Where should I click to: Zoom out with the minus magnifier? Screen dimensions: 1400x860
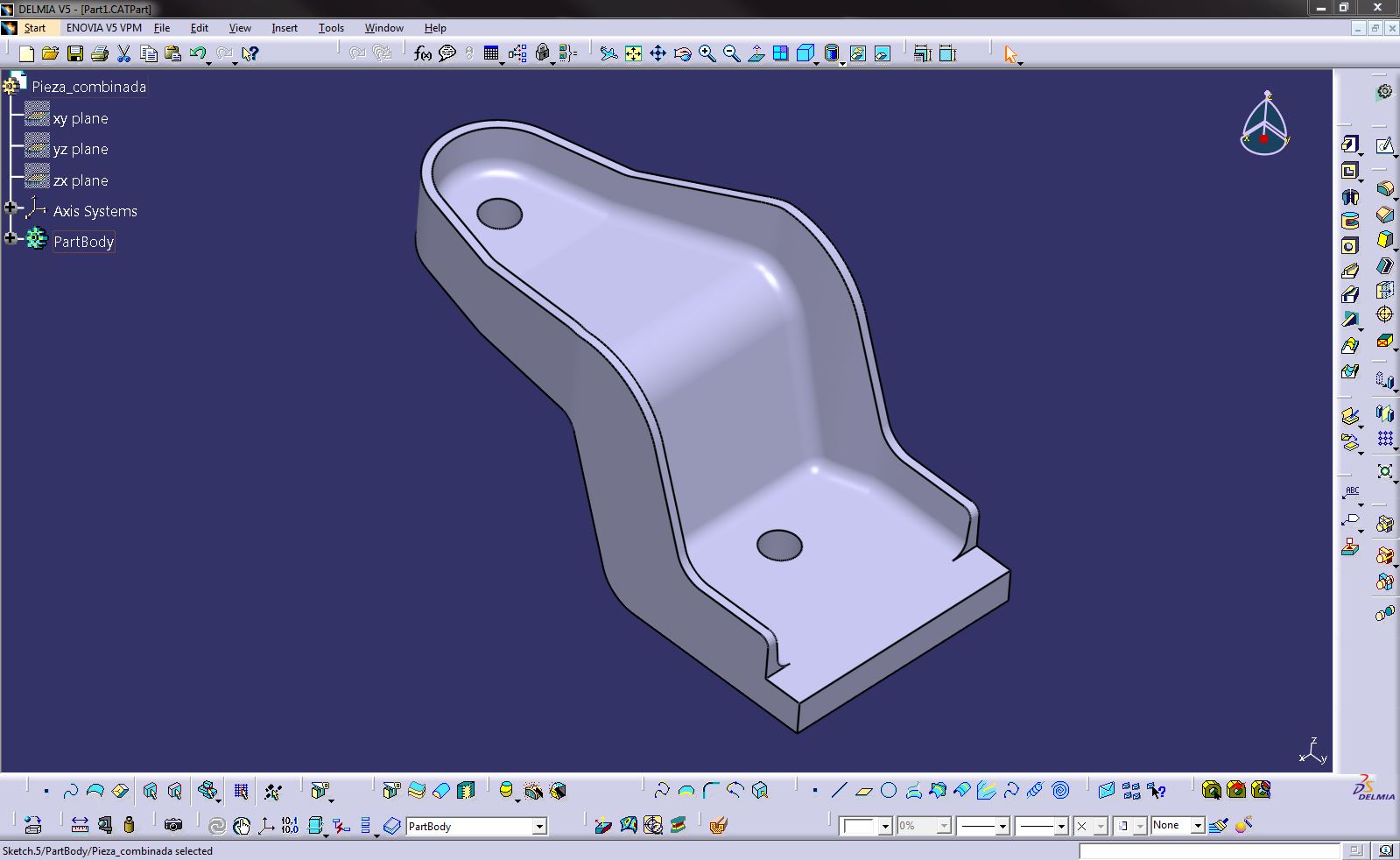pos(731,53)
